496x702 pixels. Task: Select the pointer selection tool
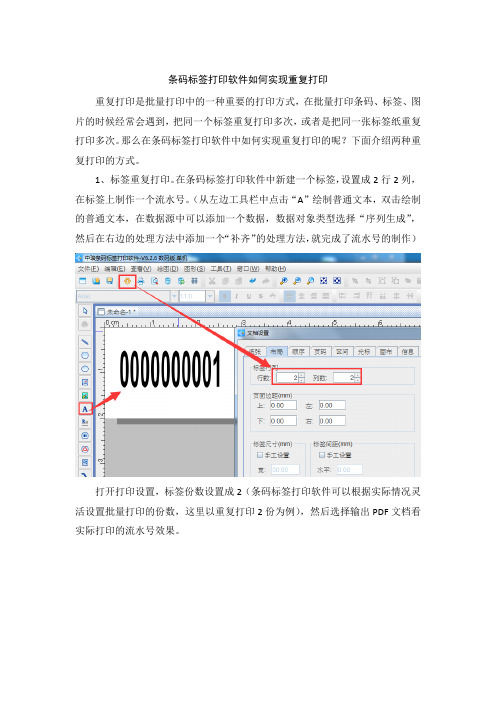click(x=85, y=311)
